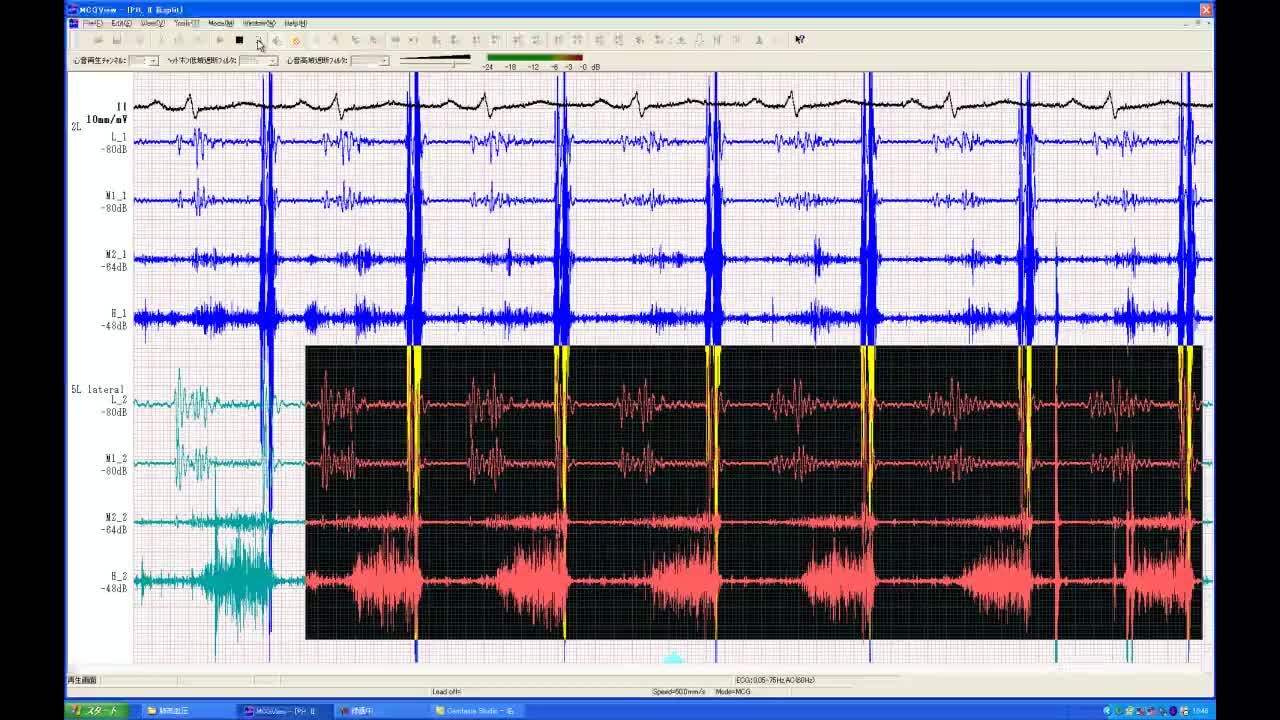Open the Help menu
Image resolution: width=1280 pixels, height=720 pixels.
[295, 23]
